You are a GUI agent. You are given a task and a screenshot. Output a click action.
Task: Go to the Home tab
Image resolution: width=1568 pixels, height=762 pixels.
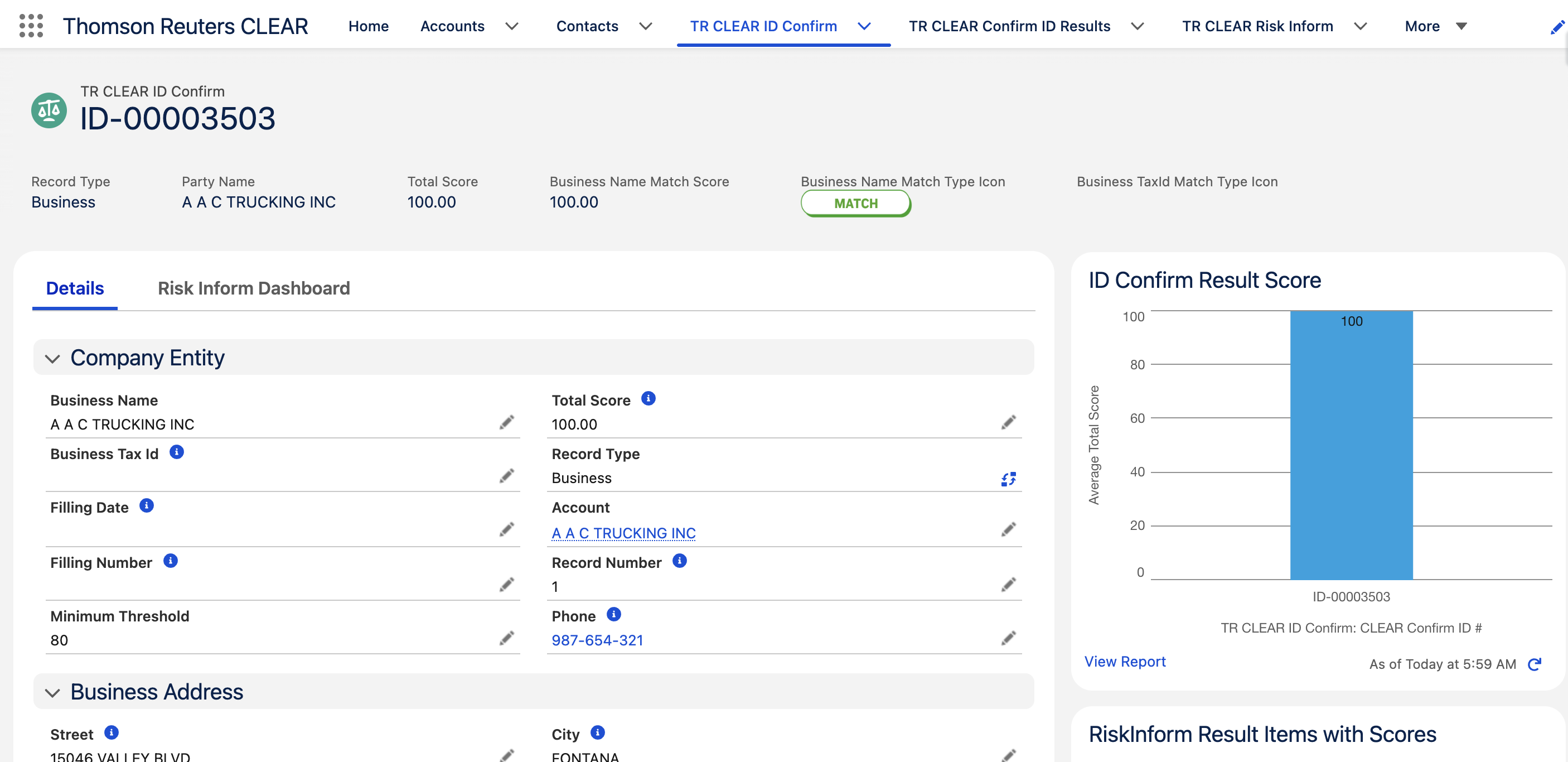(368, 26)
